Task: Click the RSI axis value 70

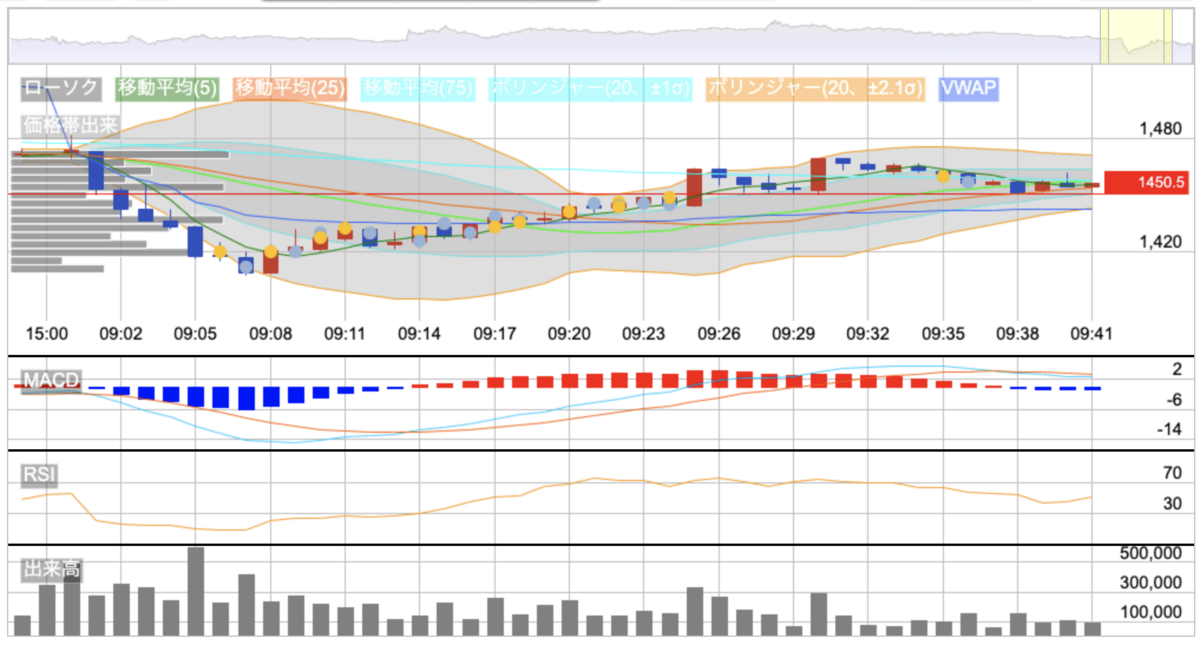Action: [x=1173, y=475]
